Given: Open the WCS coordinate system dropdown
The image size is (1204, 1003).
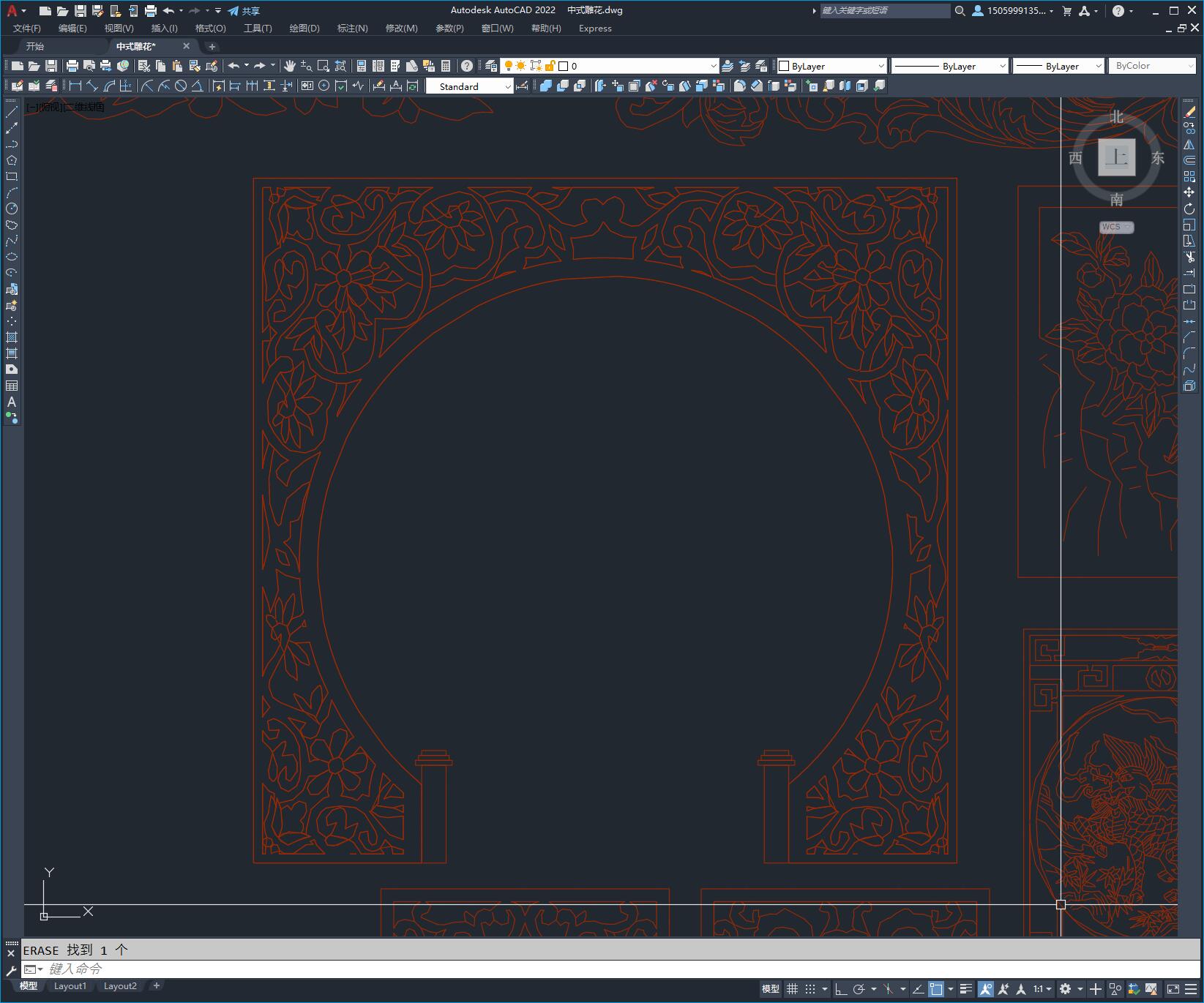Looking at the screenshot, I should (x=1116, y=227).
